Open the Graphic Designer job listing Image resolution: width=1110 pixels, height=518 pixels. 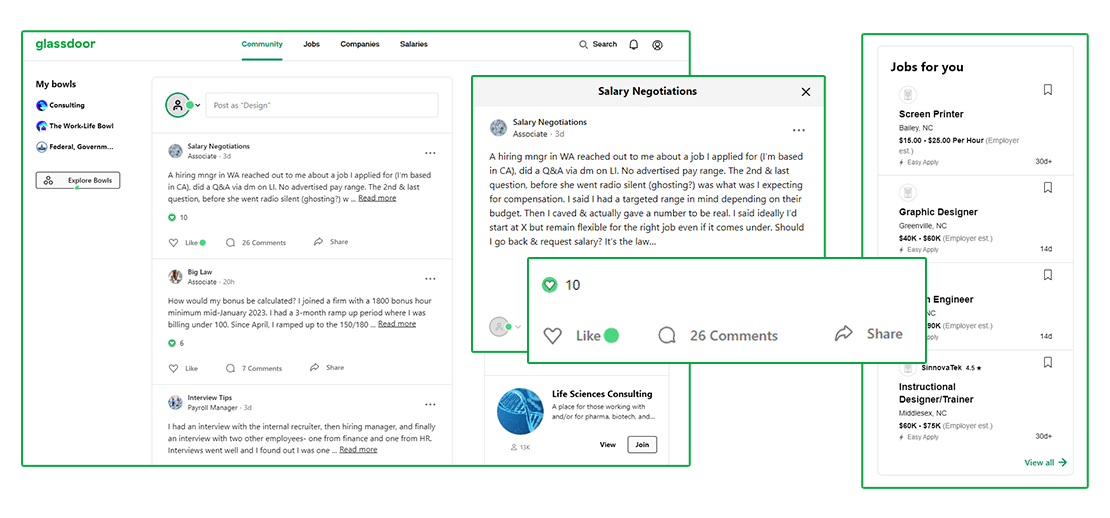[938, 212]
